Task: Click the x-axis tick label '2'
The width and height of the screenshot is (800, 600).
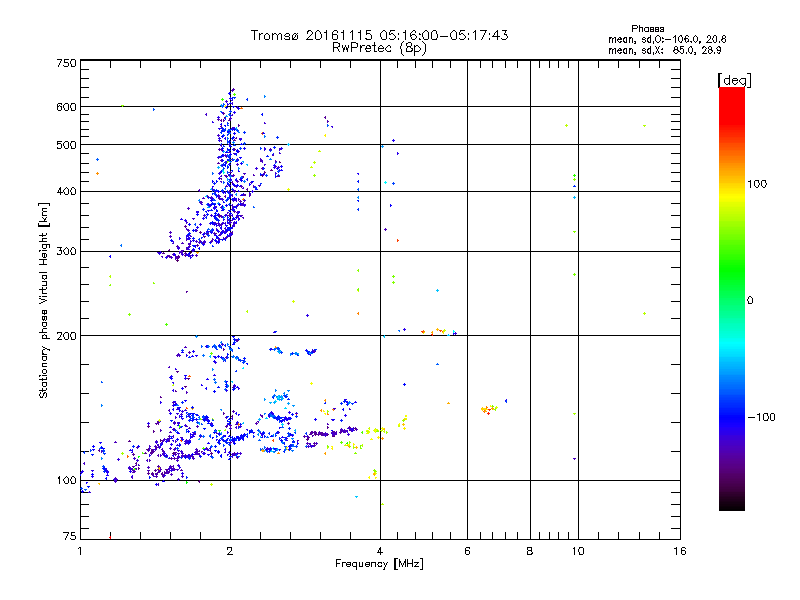Action: click(230, 551)
